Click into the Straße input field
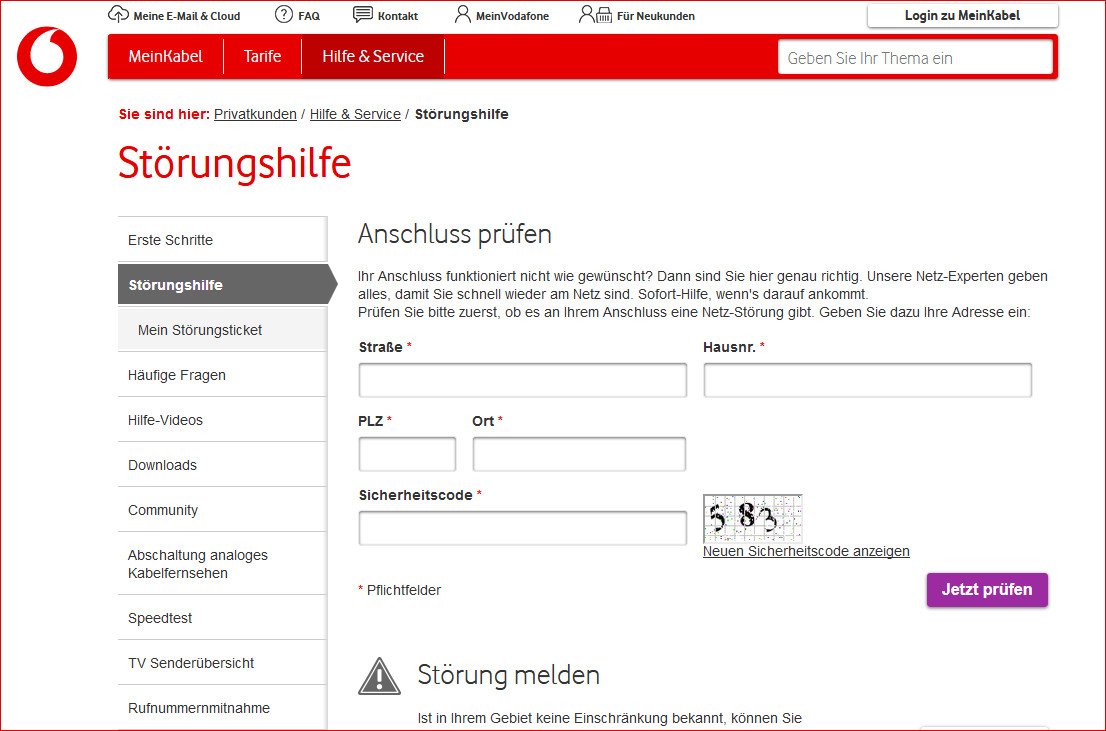1106x731 pixels. click(523, 380)
